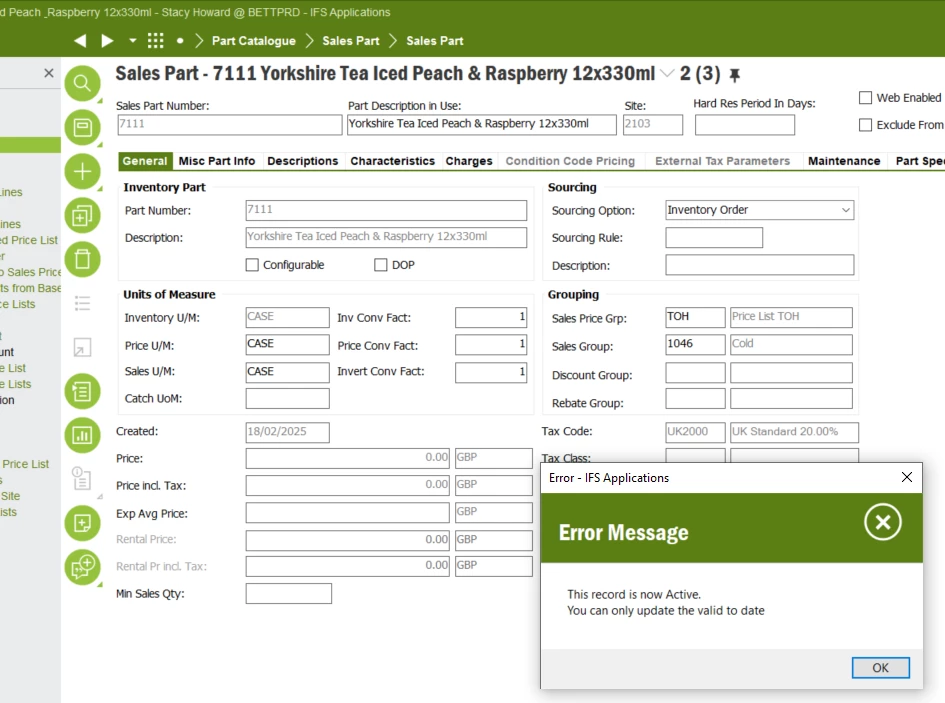Open Price List link in navigator
This screenshot has width=945, height=703.
25,464
